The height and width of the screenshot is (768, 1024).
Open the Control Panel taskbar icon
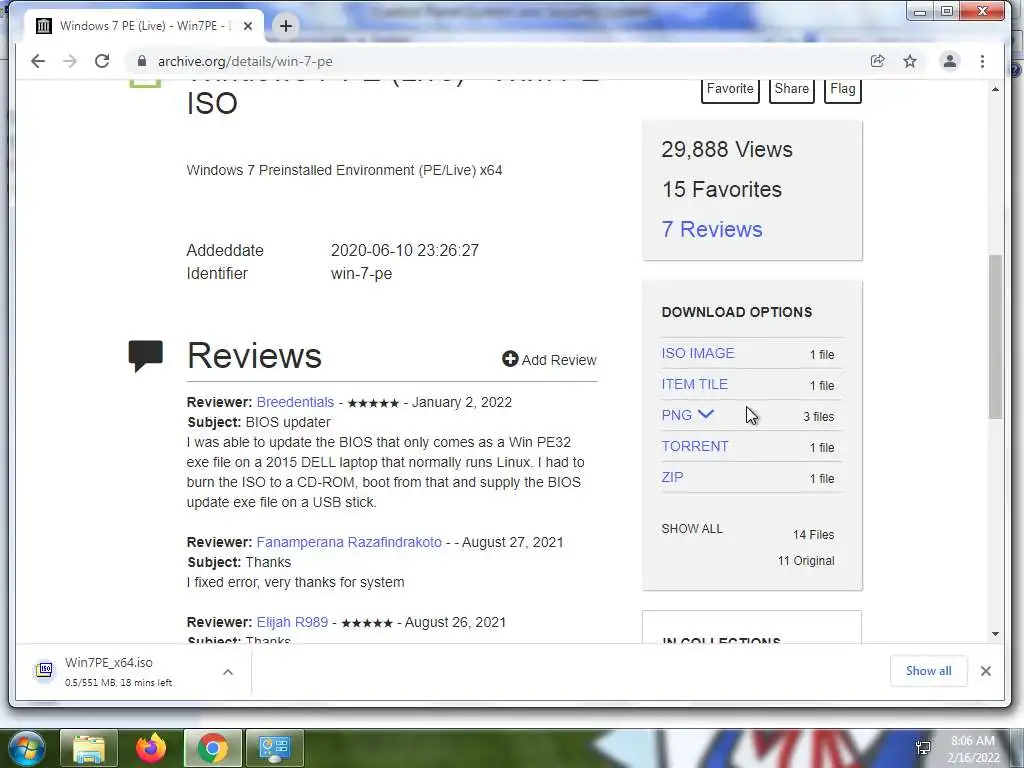click(x=274, y=748)
